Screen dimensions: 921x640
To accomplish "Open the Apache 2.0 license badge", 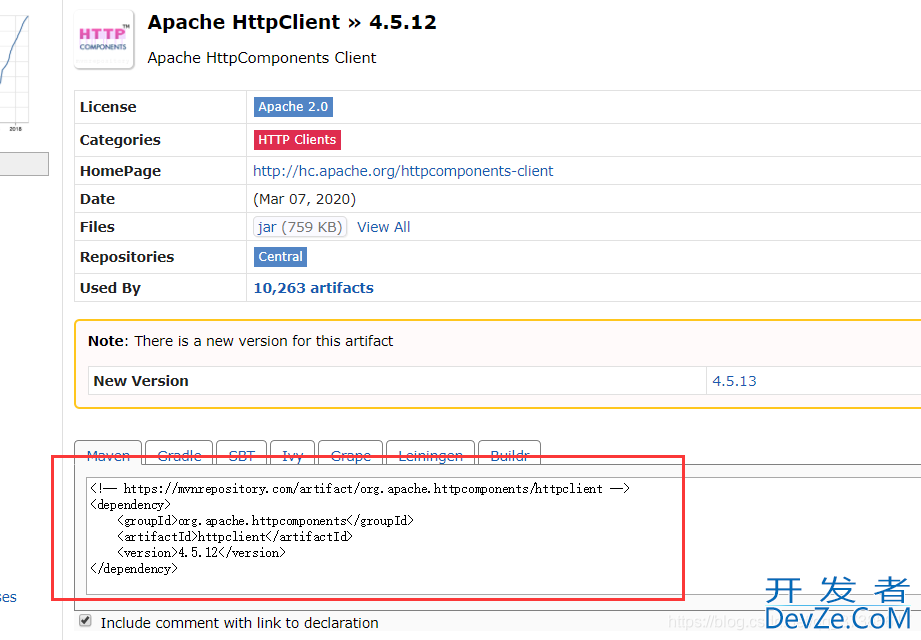I will 293,107.
